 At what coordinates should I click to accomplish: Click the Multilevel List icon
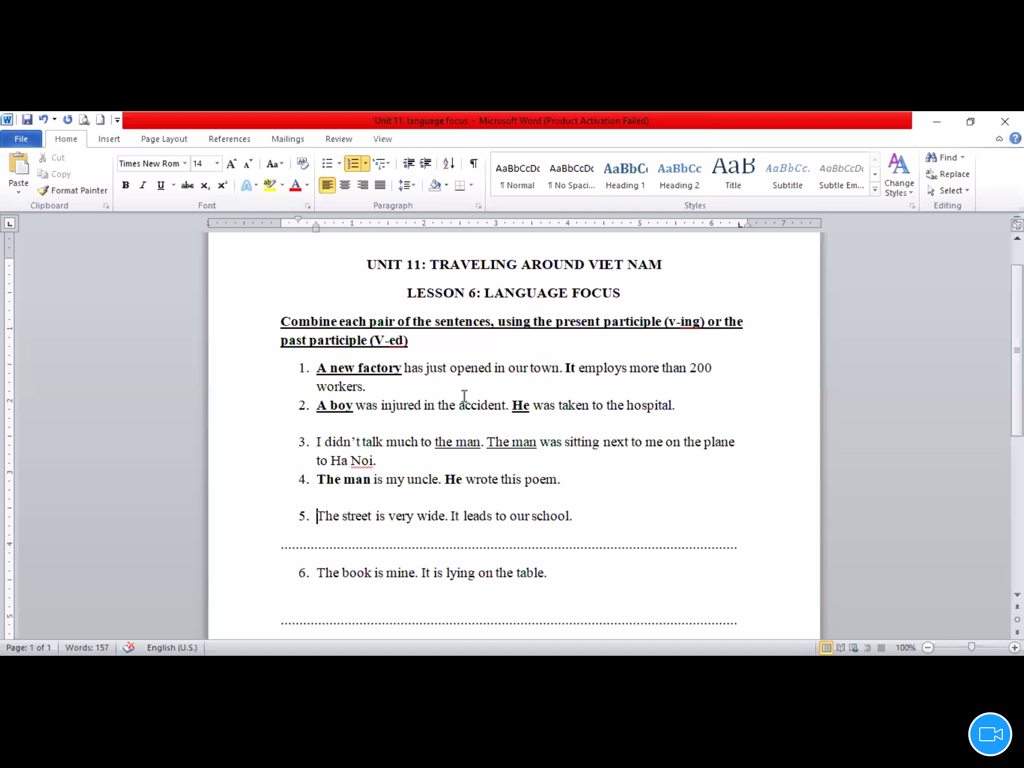click(x=379, y=163)
